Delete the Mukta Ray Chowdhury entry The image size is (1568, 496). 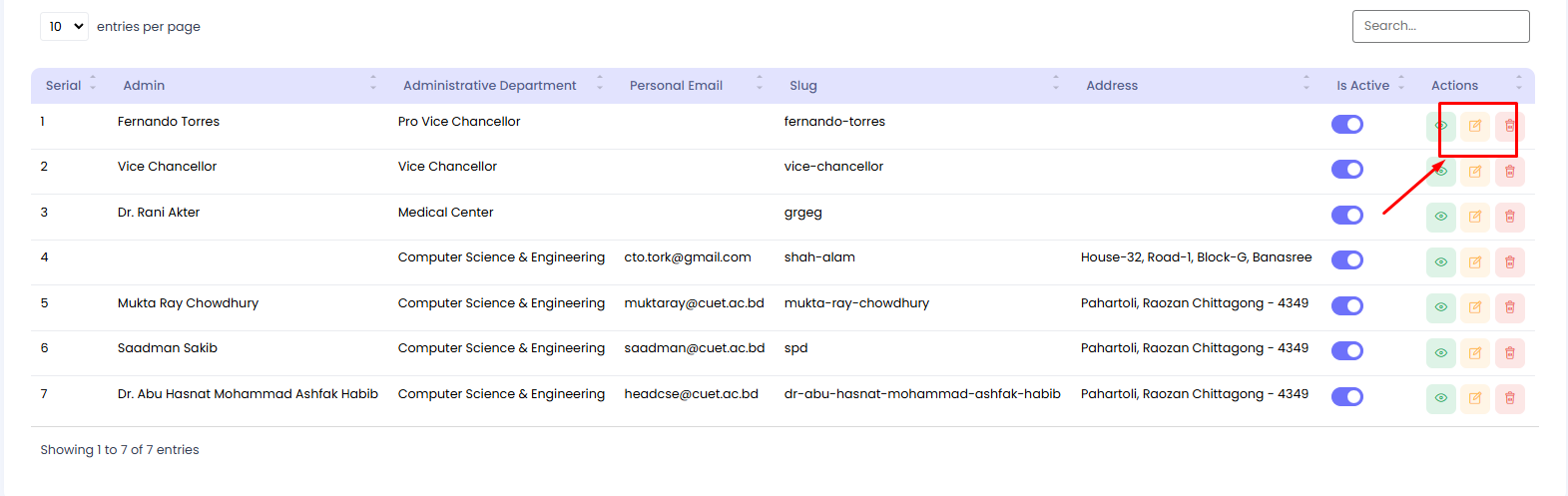click(1509, 307)
